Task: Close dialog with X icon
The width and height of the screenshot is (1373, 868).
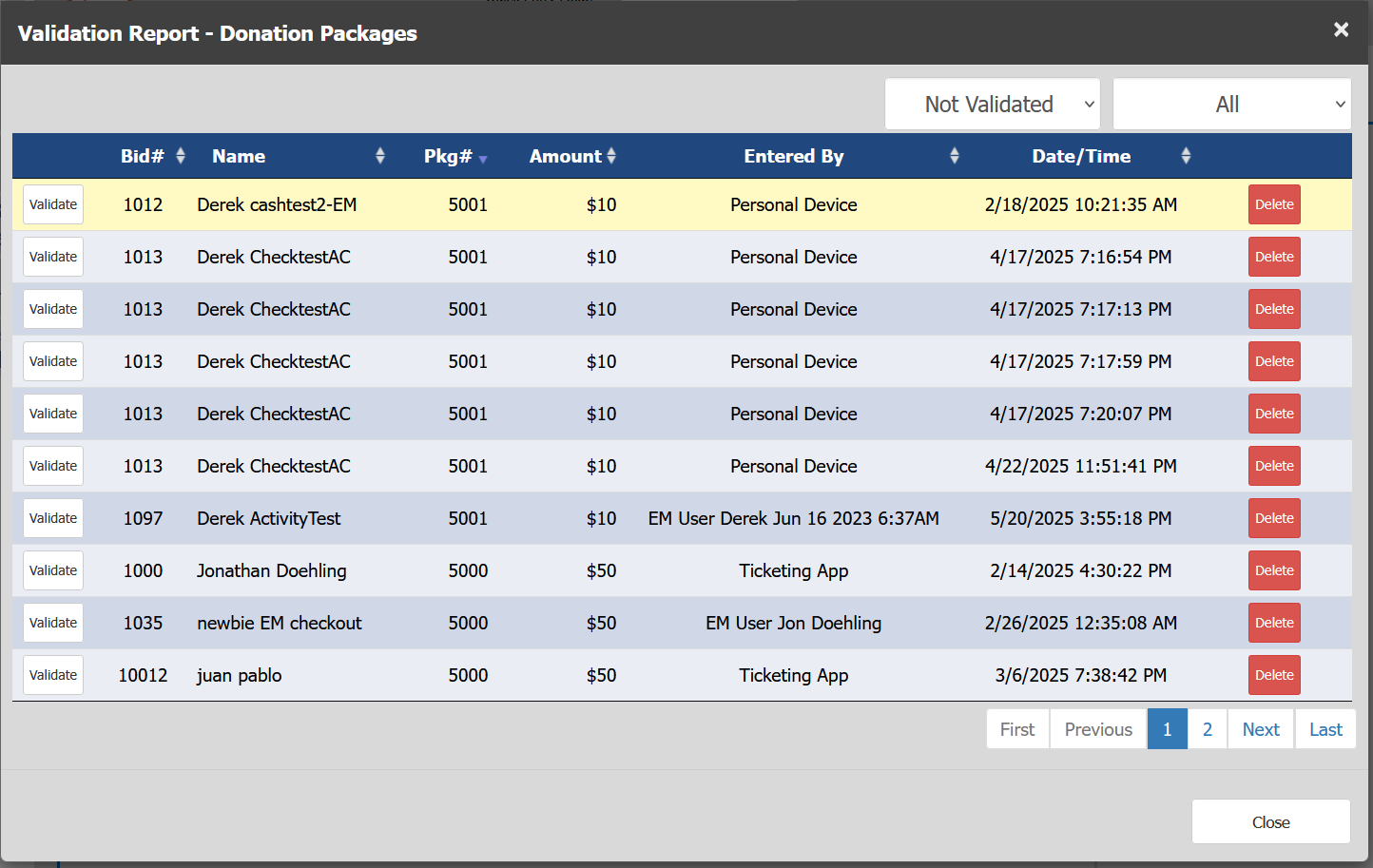Action: (x=1341, y=29)
